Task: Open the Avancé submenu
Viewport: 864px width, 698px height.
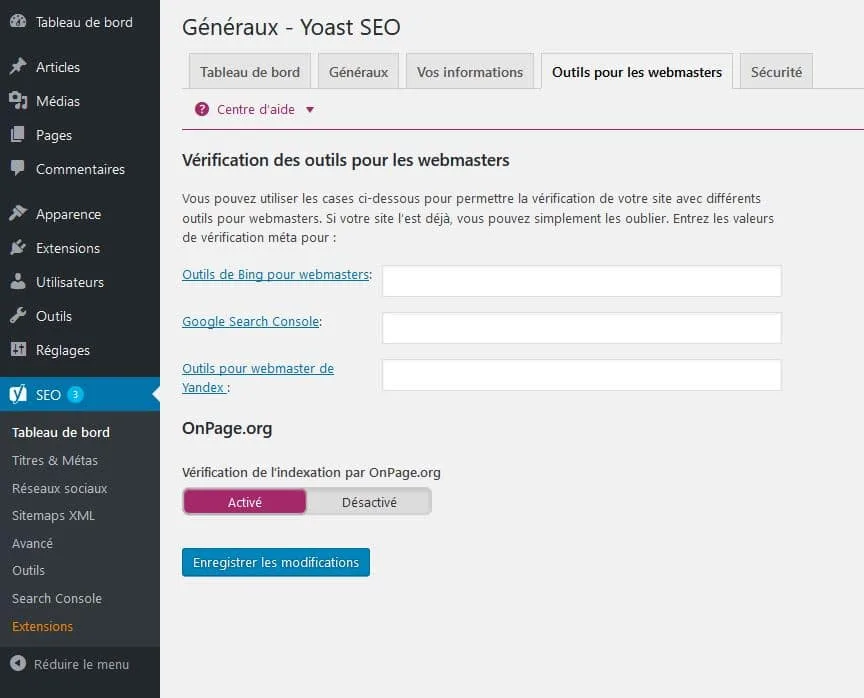Action: pyautogui.click(x=32, y=543)
